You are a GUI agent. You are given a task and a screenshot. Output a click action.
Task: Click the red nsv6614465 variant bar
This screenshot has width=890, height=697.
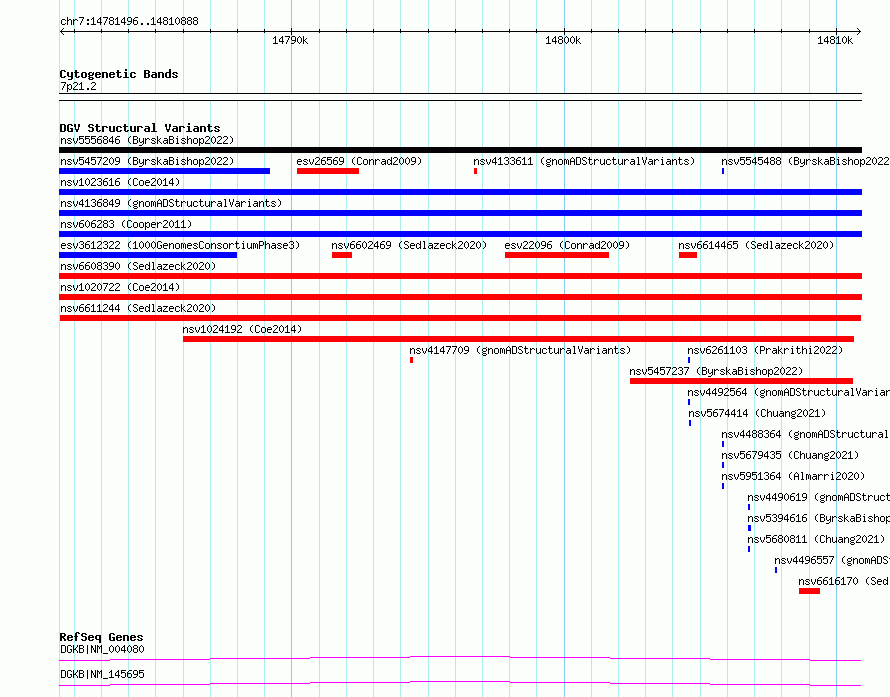pyautogui.click(x=688, y=255)
